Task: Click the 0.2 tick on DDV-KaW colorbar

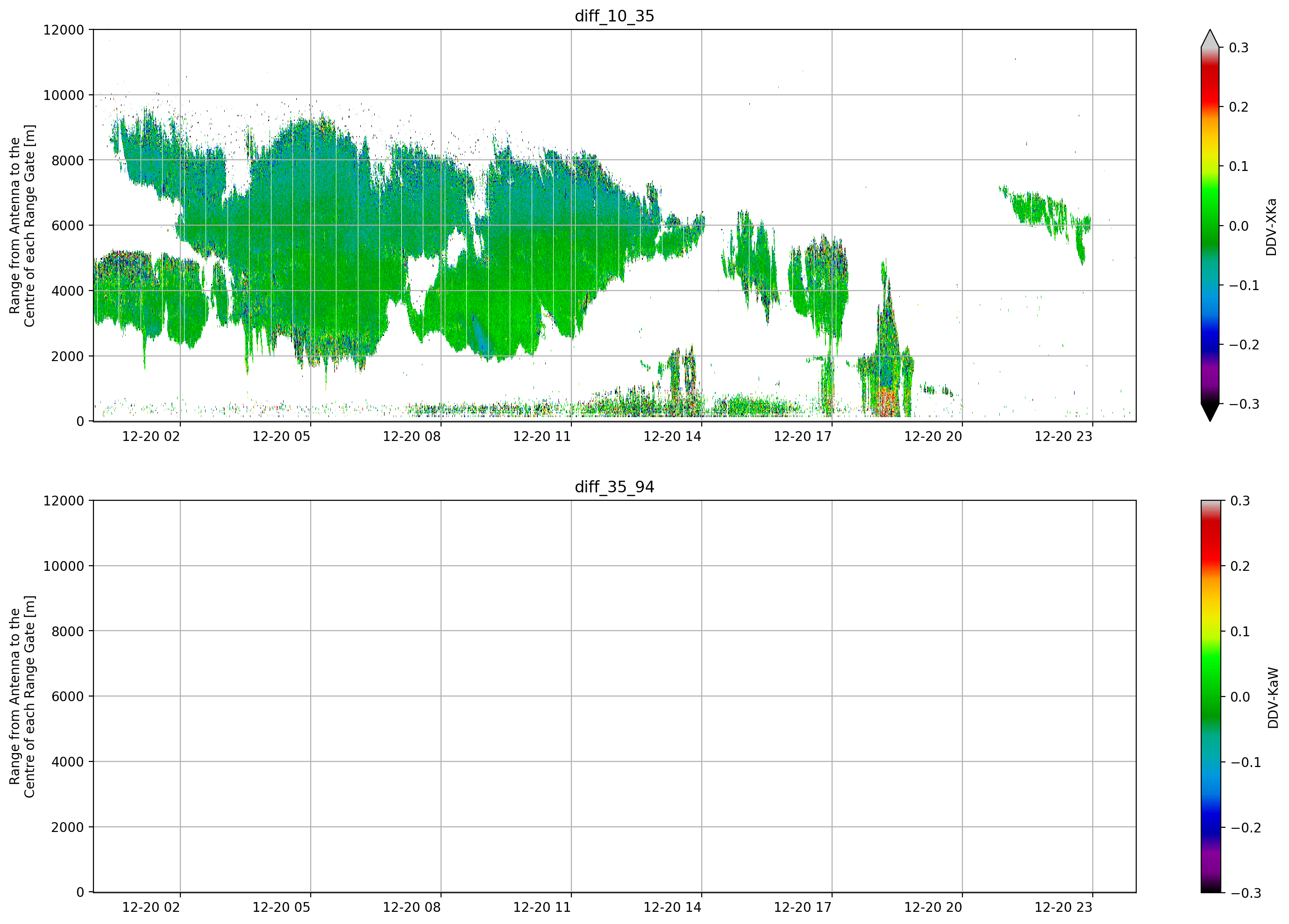Action: point(1240,566)
